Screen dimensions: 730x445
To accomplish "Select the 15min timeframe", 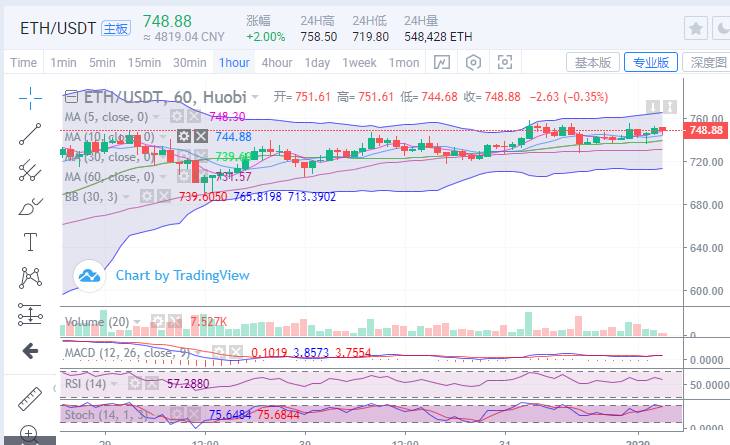I will point(144,62).
